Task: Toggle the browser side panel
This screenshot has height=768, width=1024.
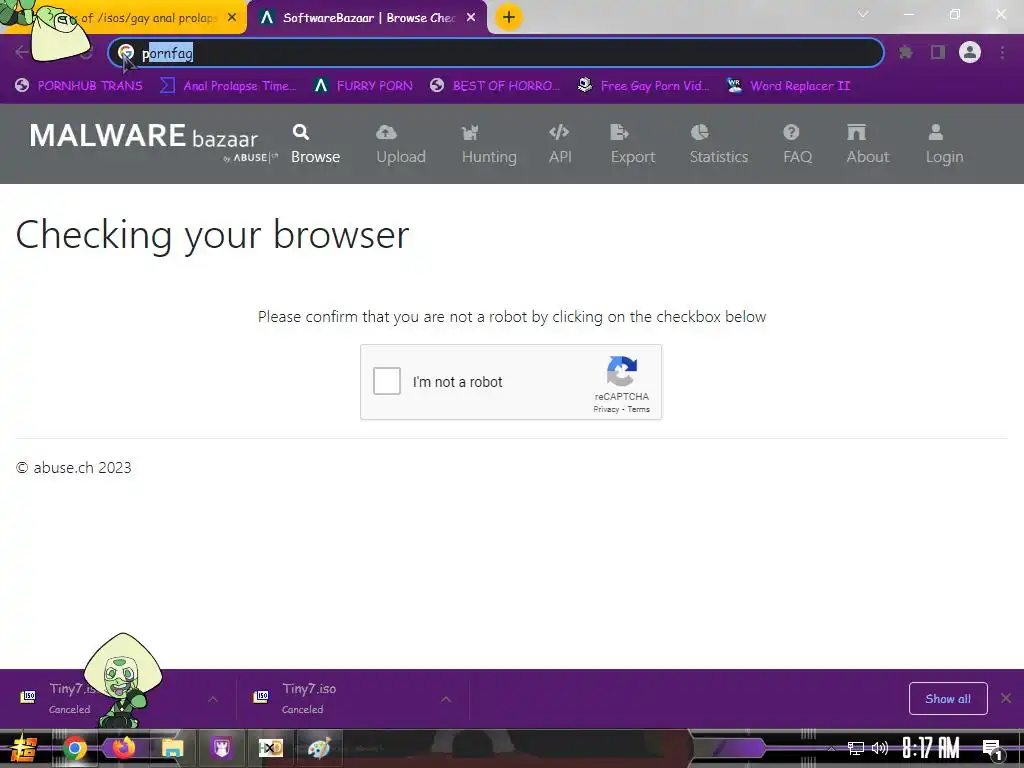Action: pos(938,52)
